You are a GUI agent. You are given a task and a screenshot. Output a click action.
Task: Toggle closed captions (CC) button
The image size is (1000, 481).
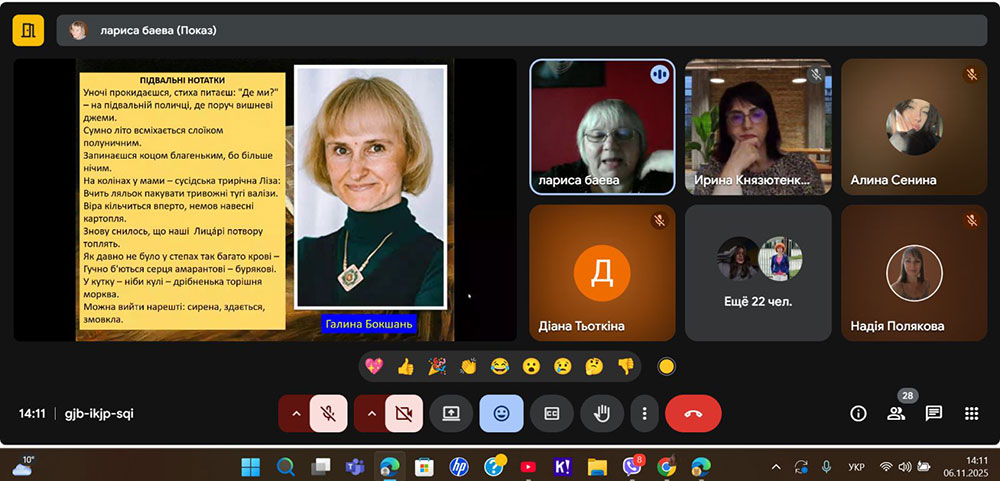click(x=551, y=413)
